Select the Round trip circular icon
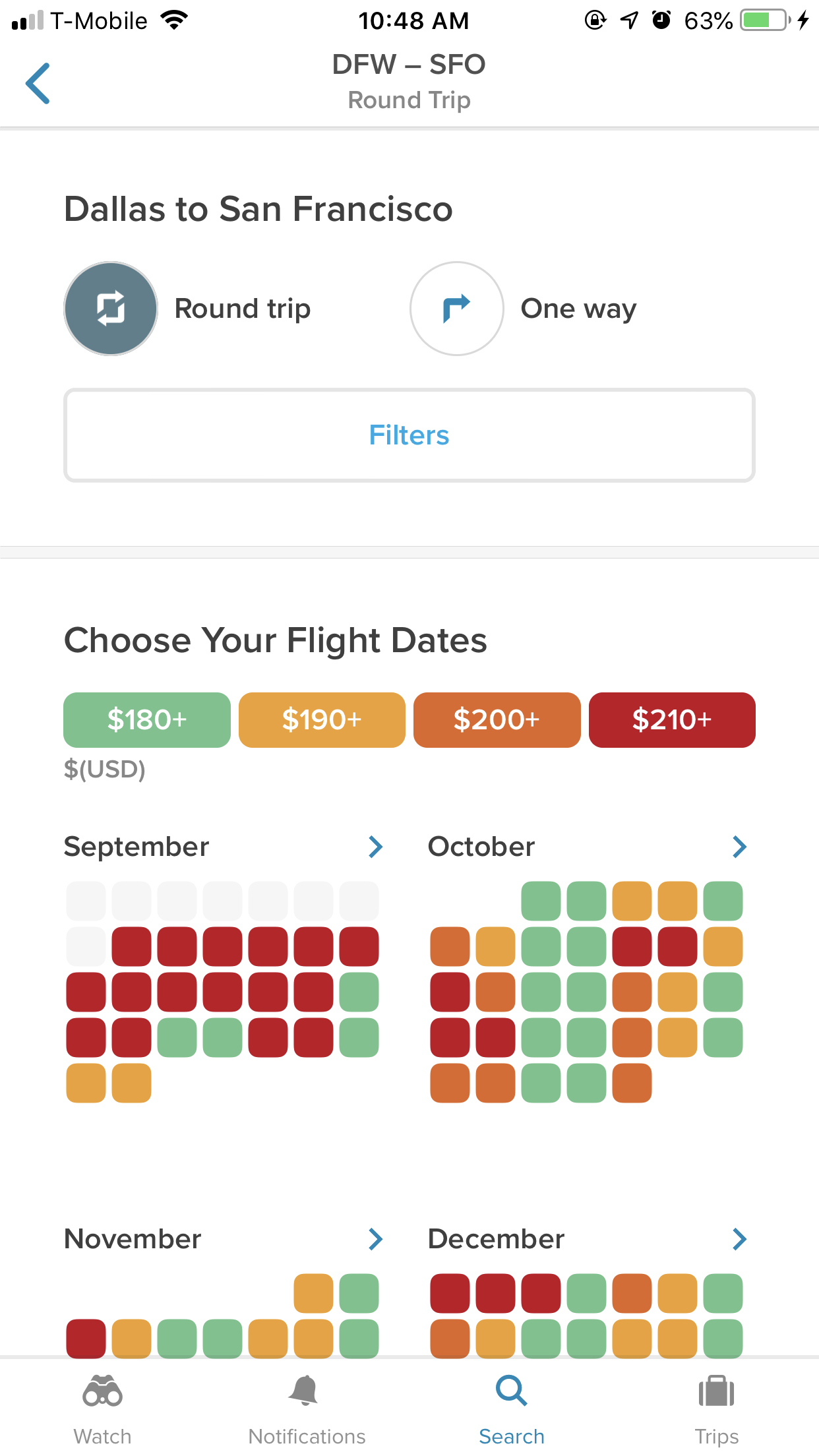 (x=111, y=309)
